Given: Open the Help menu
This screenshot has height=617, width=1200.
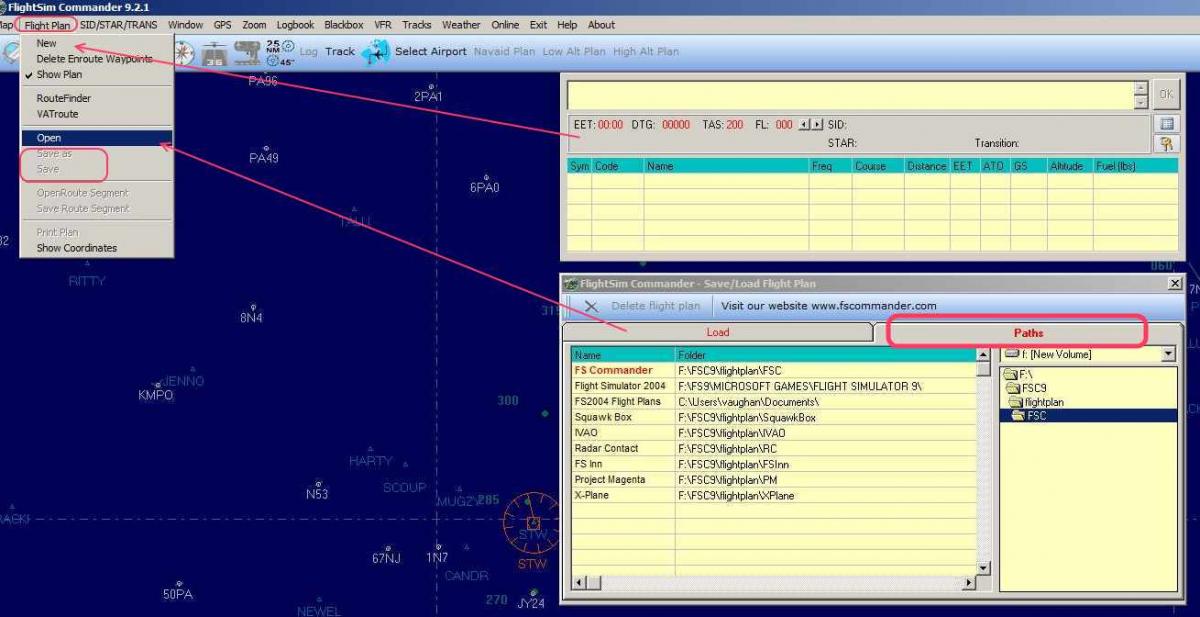Looking at the screenshot, I should [x=567, y=25].
